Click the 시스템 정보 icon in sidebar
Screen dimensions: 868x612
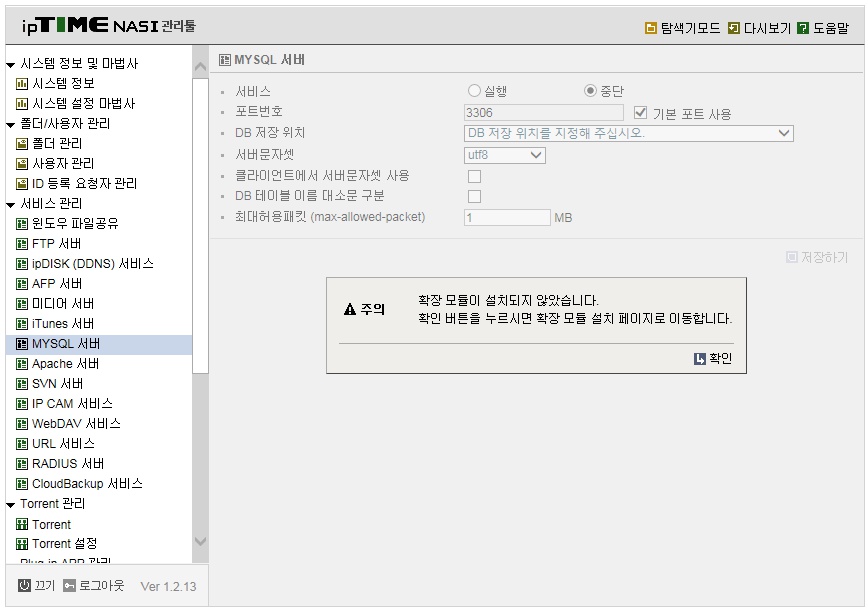pyautogui.click(x=22, y=84)
